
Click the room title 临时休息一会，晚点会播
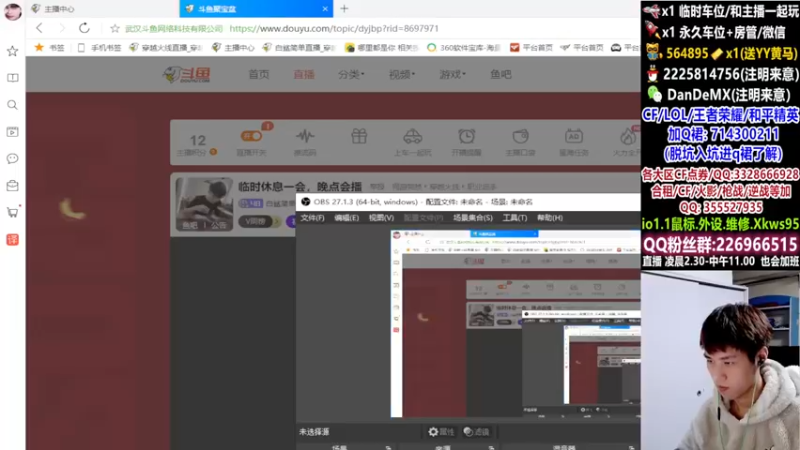(300, 187)
